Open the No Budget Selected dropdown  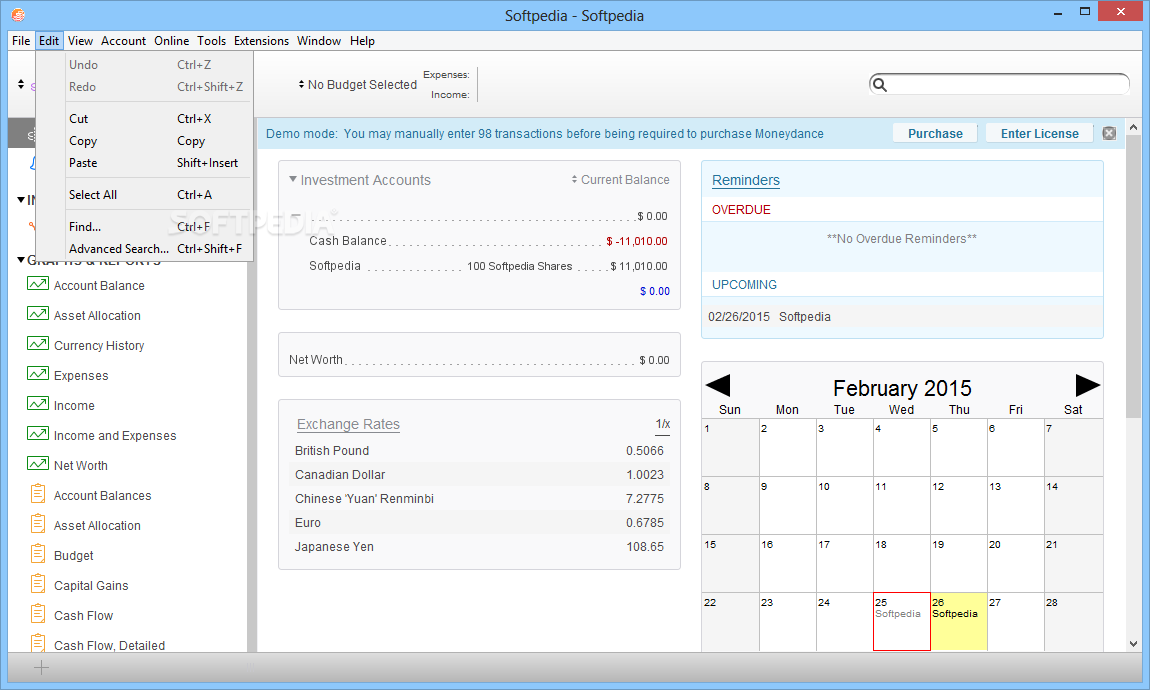(x=357, y=85)
